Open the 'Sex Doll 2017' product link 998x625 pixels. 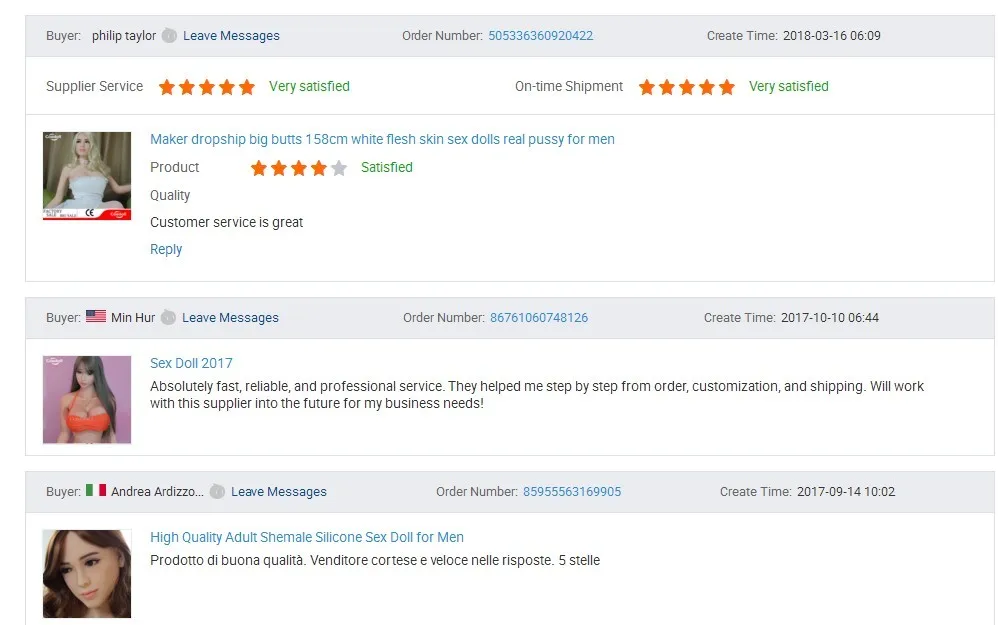[191, 363]
